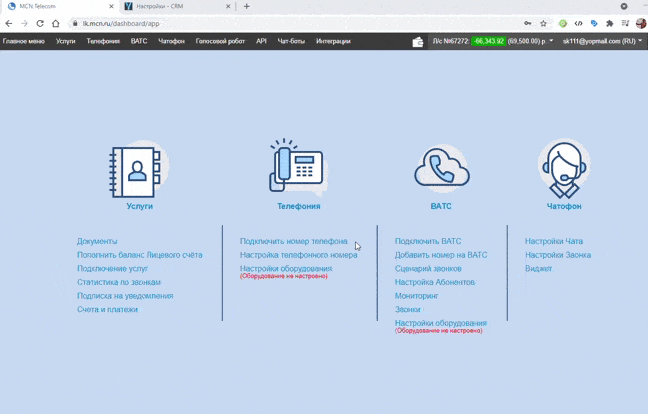Select the Интеграции menu item

[x=333, y=42]
